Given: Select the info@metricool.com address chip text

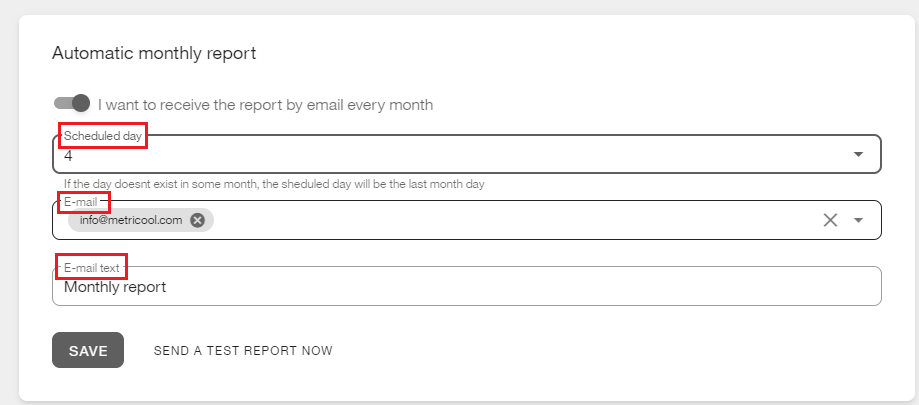Looking at the screenshot, I should point(131,221).
